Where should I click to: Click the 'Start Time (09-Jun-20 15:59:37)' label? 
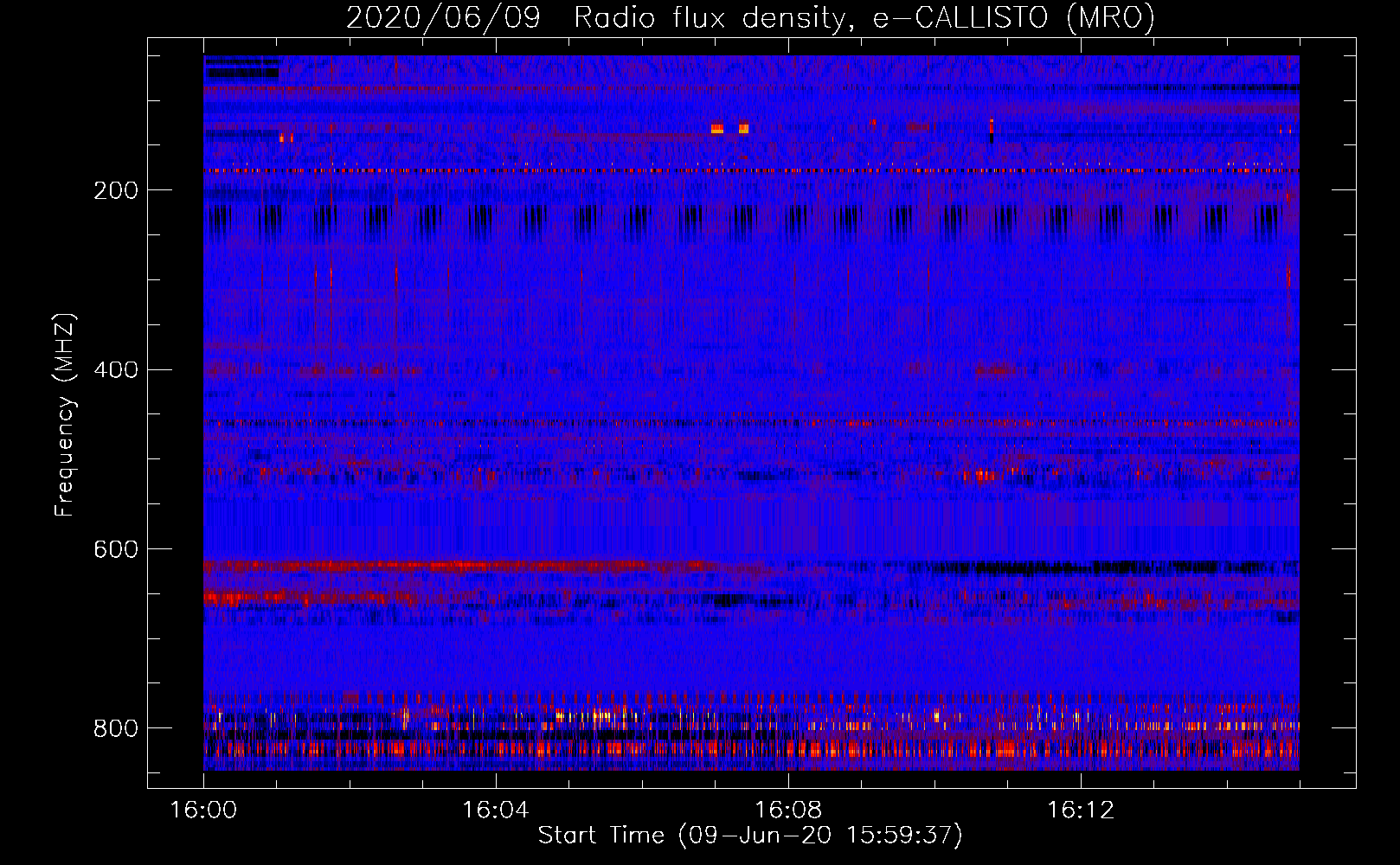(750, 836)
